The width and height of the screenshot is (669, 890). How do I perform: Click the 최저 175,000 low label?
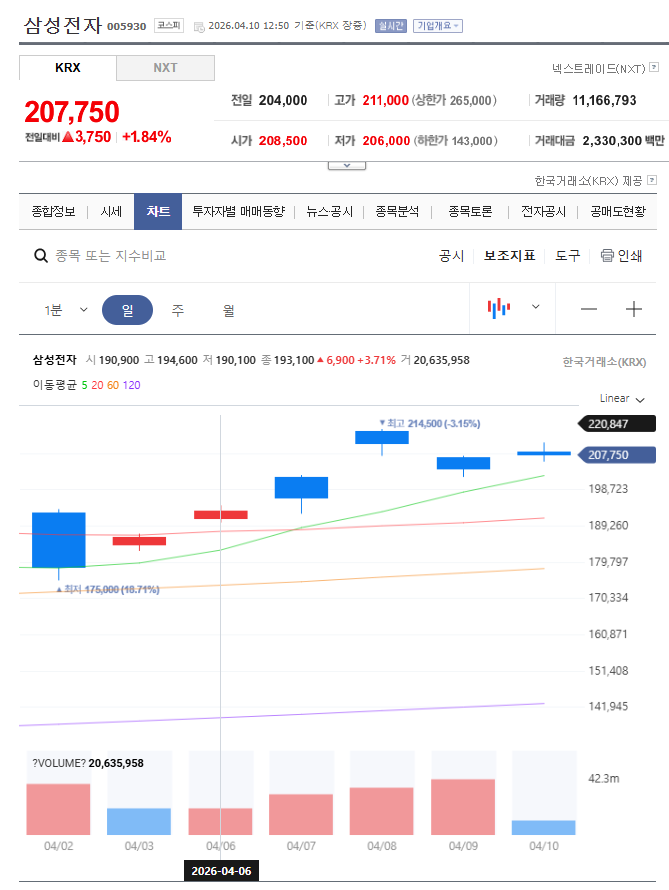click(x=108, y=590)
